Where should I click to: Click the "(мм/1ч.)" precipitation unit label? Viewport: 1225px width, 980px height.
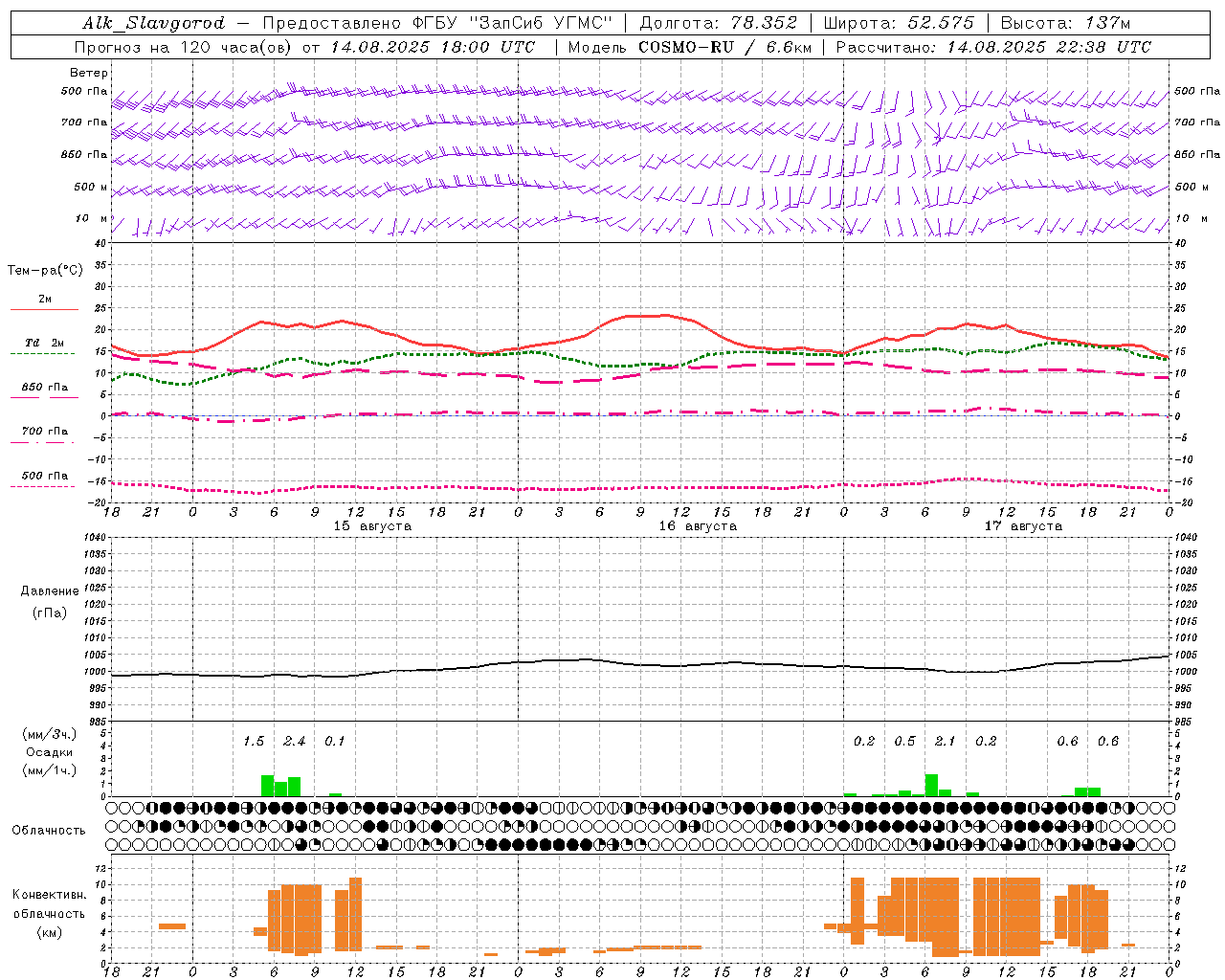click(49, 770)
